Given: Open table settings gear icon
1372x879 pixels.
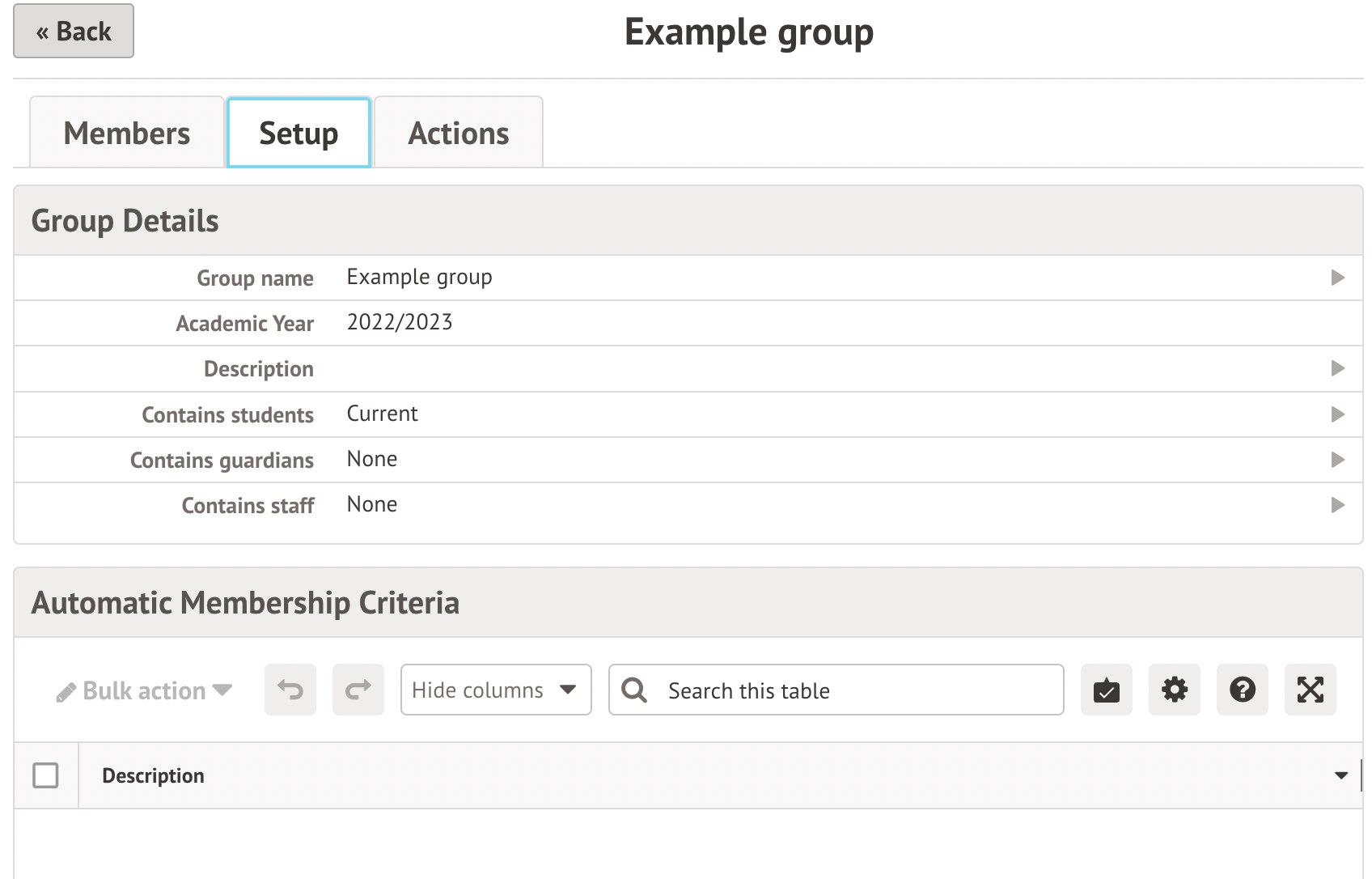Looking at the screenshot, I should (x=1174, y=690).
